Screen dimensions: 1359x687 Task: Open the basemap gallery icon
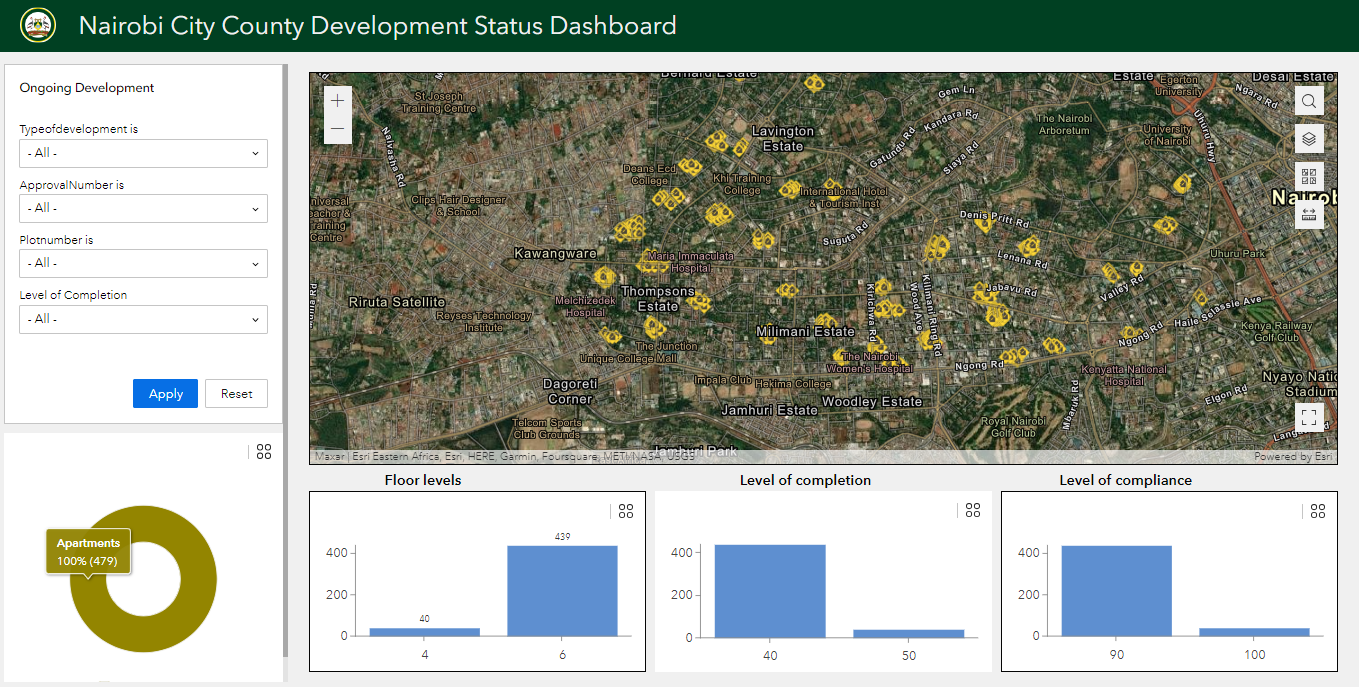coord(1309,177)
